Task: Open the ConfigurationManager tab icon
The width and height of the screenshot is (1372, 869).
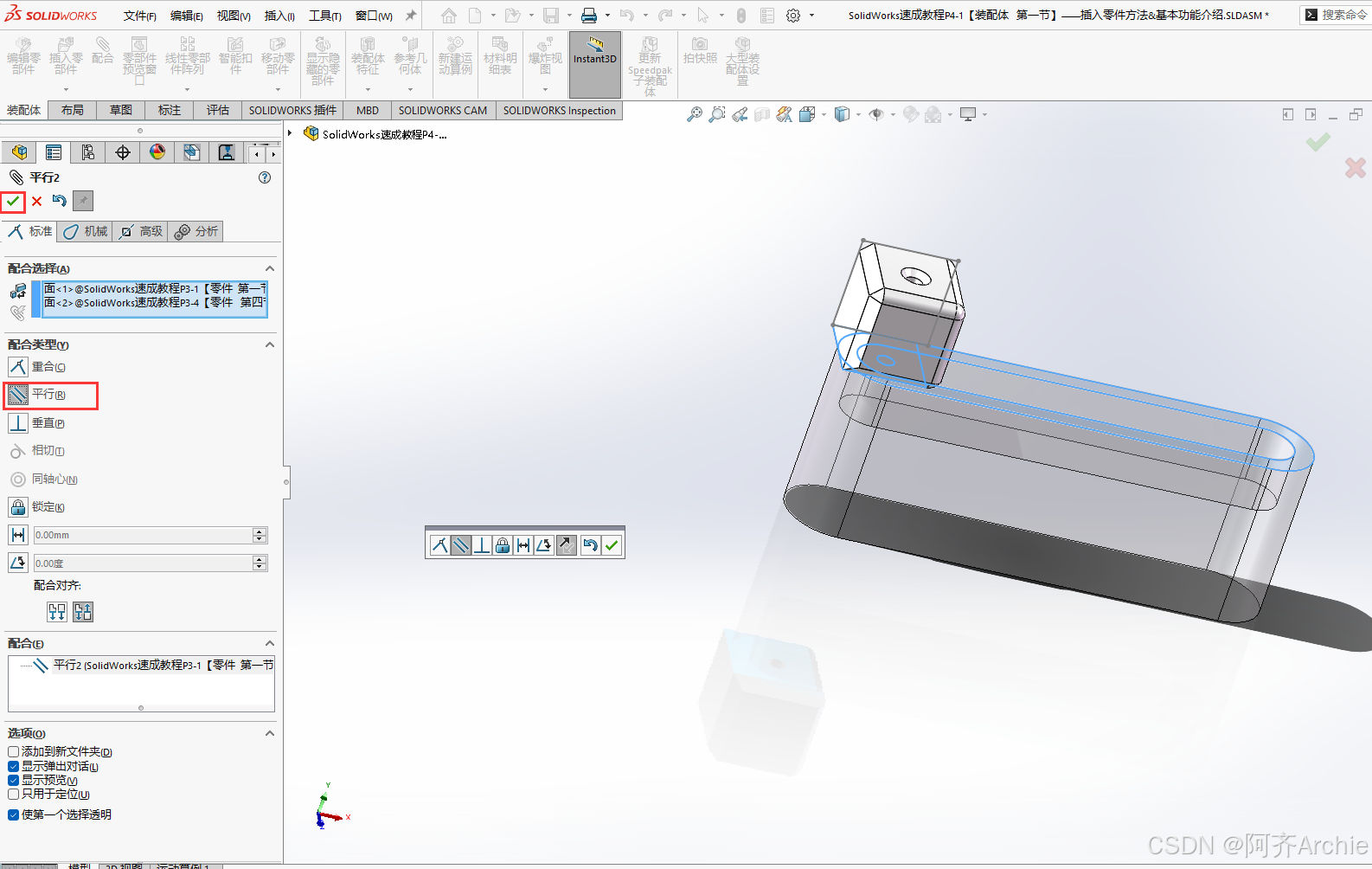Action: 88,152
